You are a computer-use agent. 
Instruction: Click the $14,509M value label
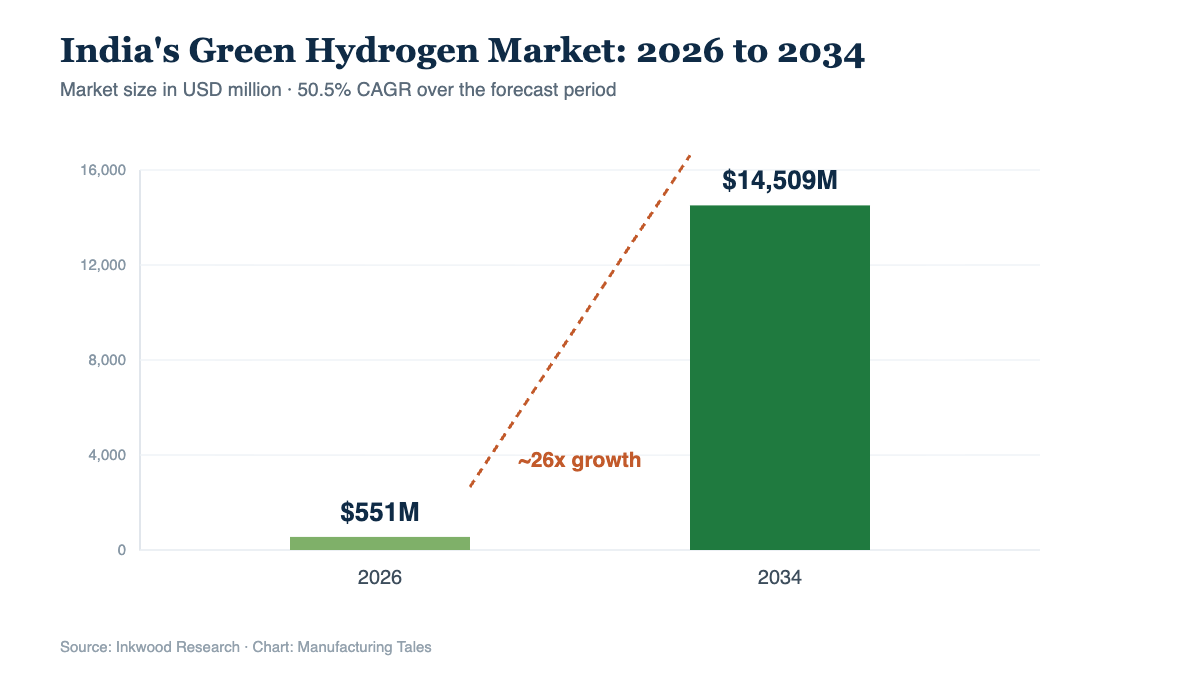[x=780, y=181]
